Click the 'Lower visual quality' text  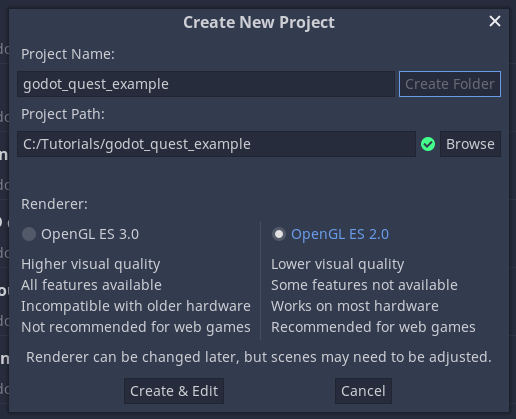(338, 264)
